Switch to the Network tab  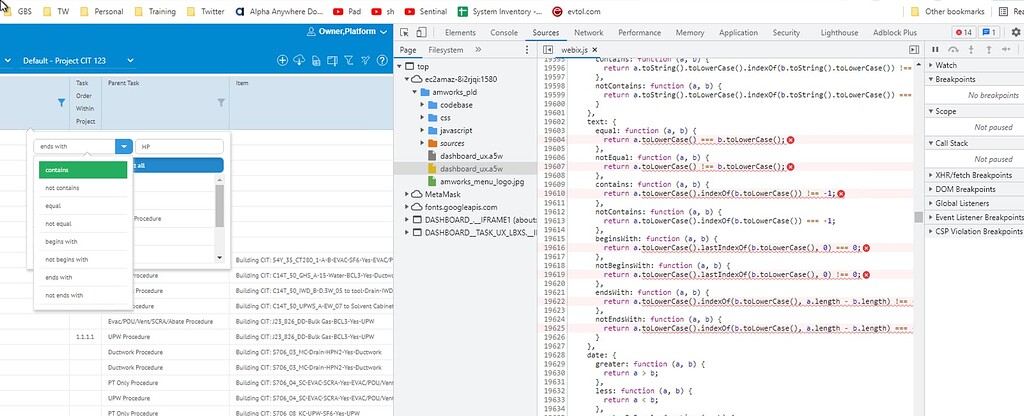point(588,32)
